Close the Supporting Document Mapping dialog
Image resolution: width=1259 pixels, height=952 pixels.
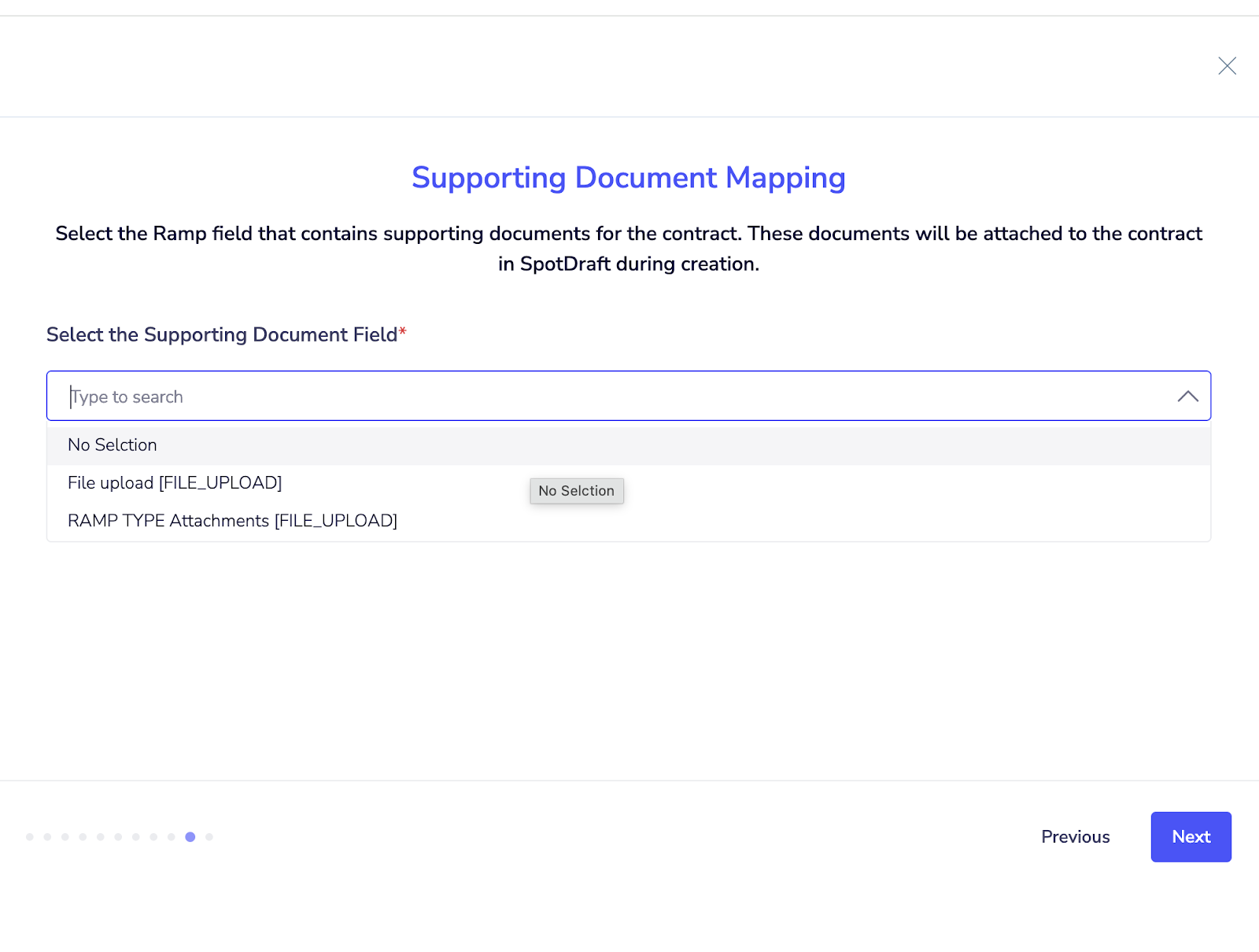pos(1227,66)
